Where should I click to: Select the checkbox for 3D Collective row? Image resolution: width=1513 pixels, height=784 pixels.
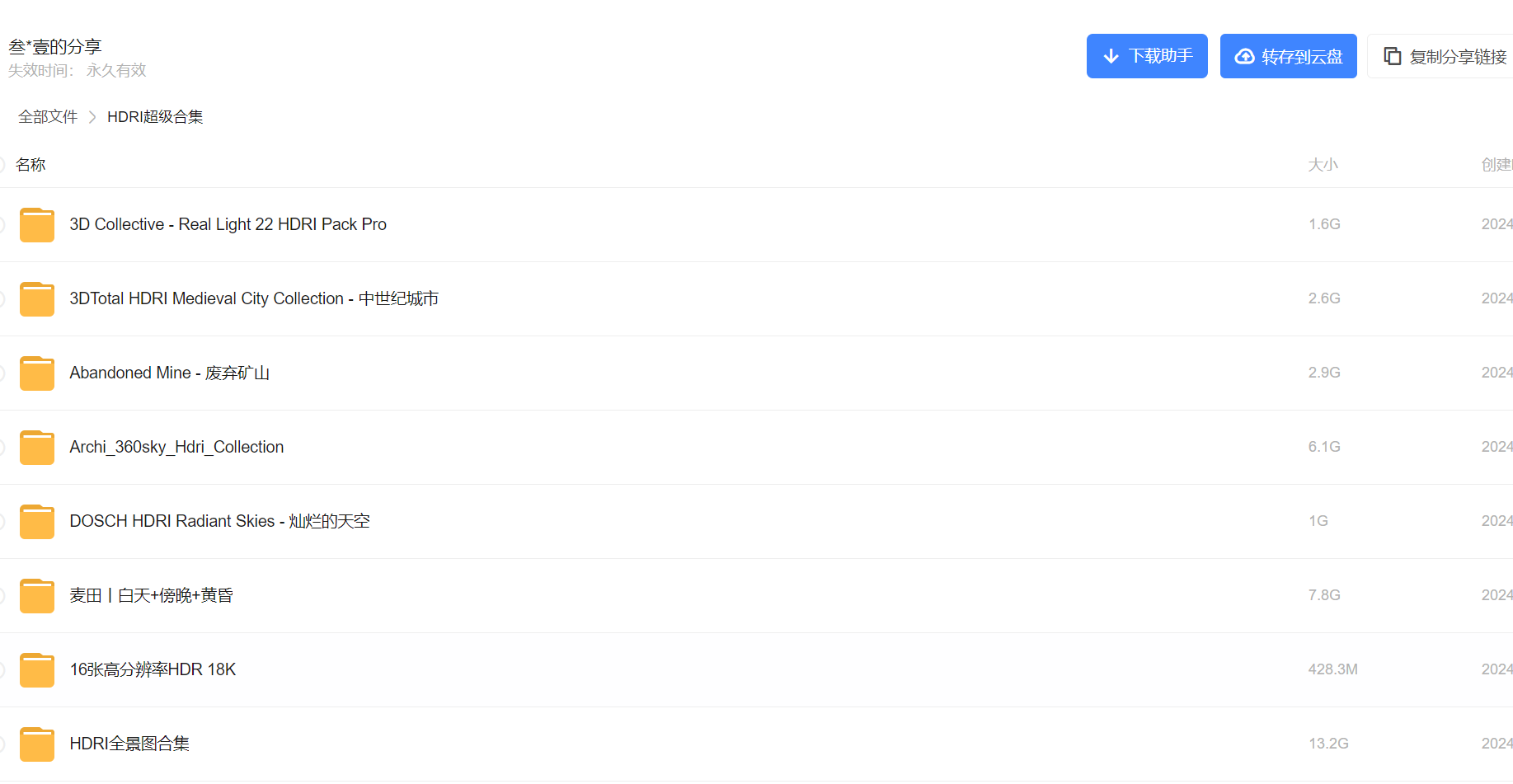click(x=2, y=225)
